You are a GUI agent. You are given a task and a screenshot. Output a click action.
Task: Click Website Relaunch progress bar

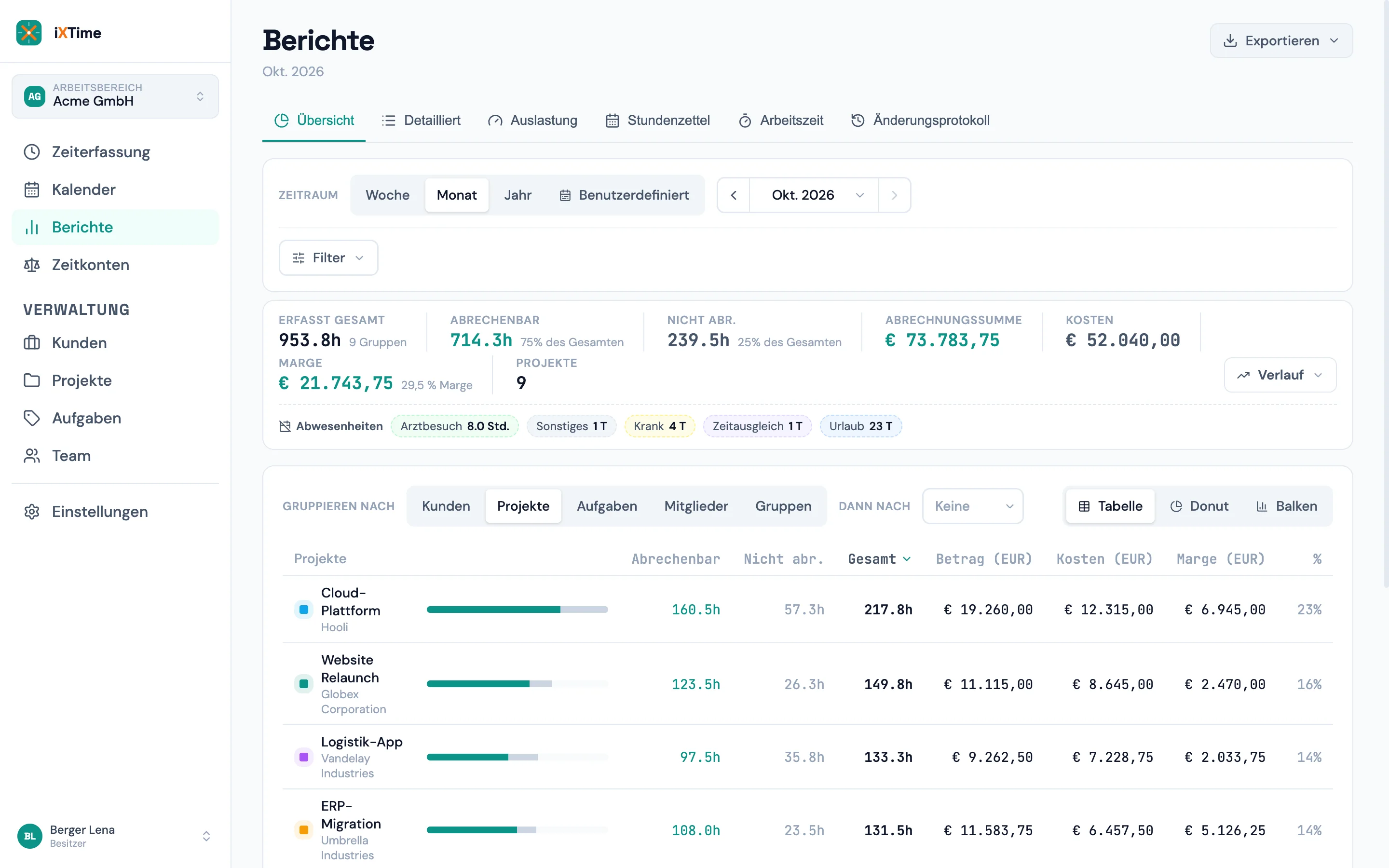[x=517, y=684]
